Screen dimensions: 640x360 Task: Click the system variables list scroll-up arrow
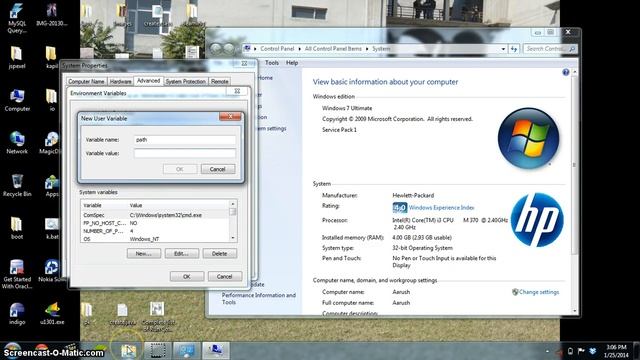point(233,204)
